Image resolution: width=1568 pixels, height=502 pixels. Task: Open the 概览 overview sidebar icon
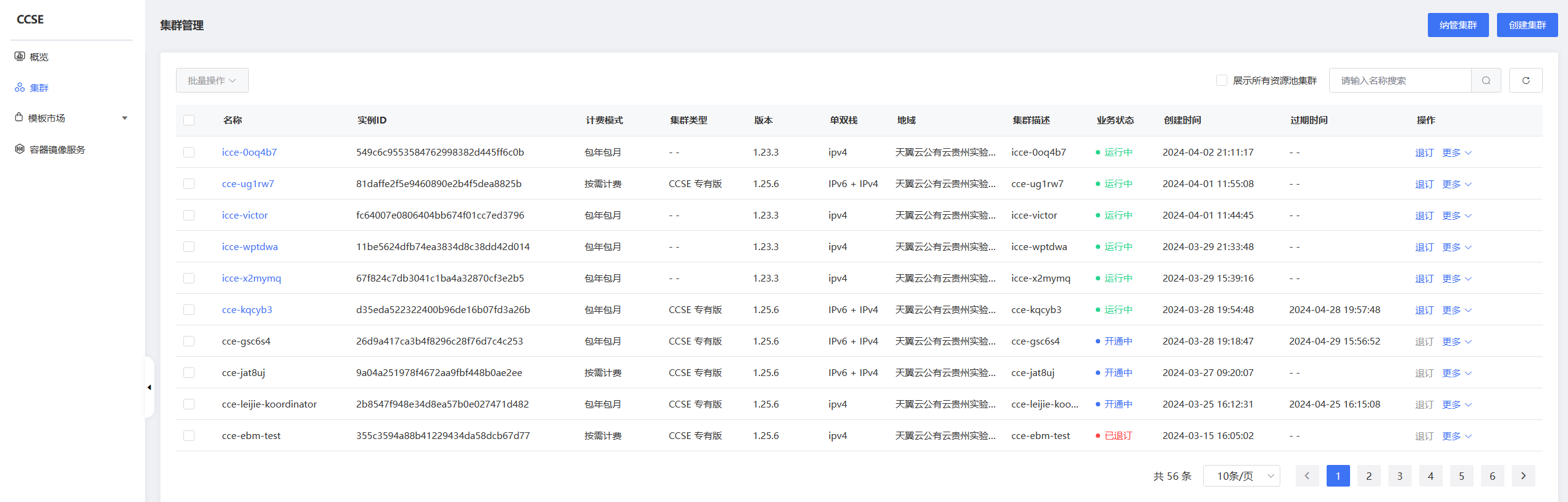(20, 56)
